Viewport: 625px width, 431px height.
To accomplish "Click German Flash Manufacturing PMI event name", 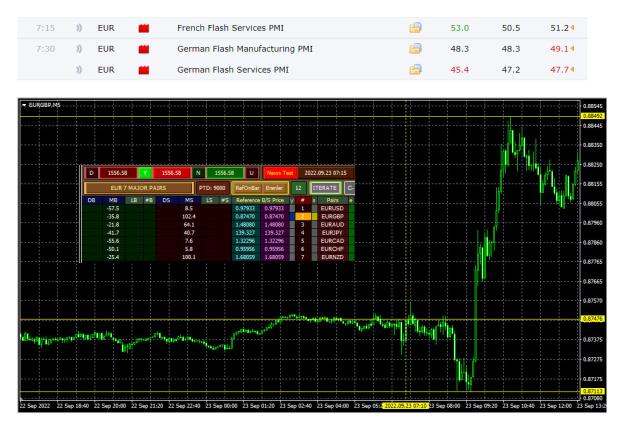I will tap(245, 49).
